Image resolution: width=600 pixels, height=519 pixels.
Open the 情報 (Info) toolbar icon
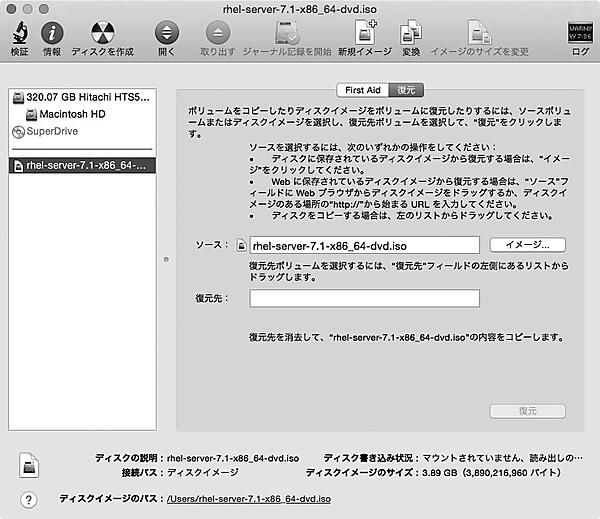51,34
